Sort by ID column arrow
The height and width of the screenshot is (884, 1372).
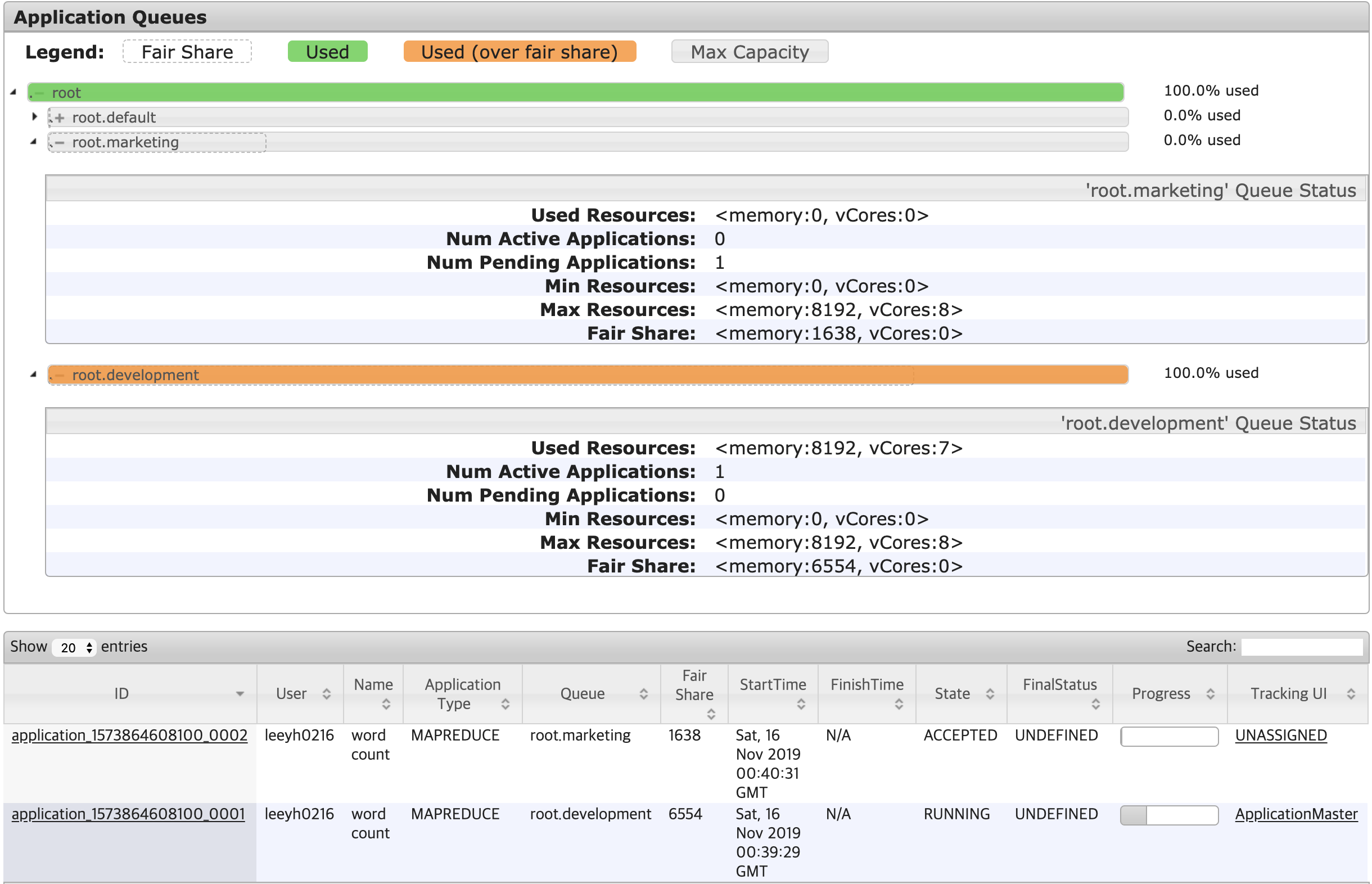240,694
